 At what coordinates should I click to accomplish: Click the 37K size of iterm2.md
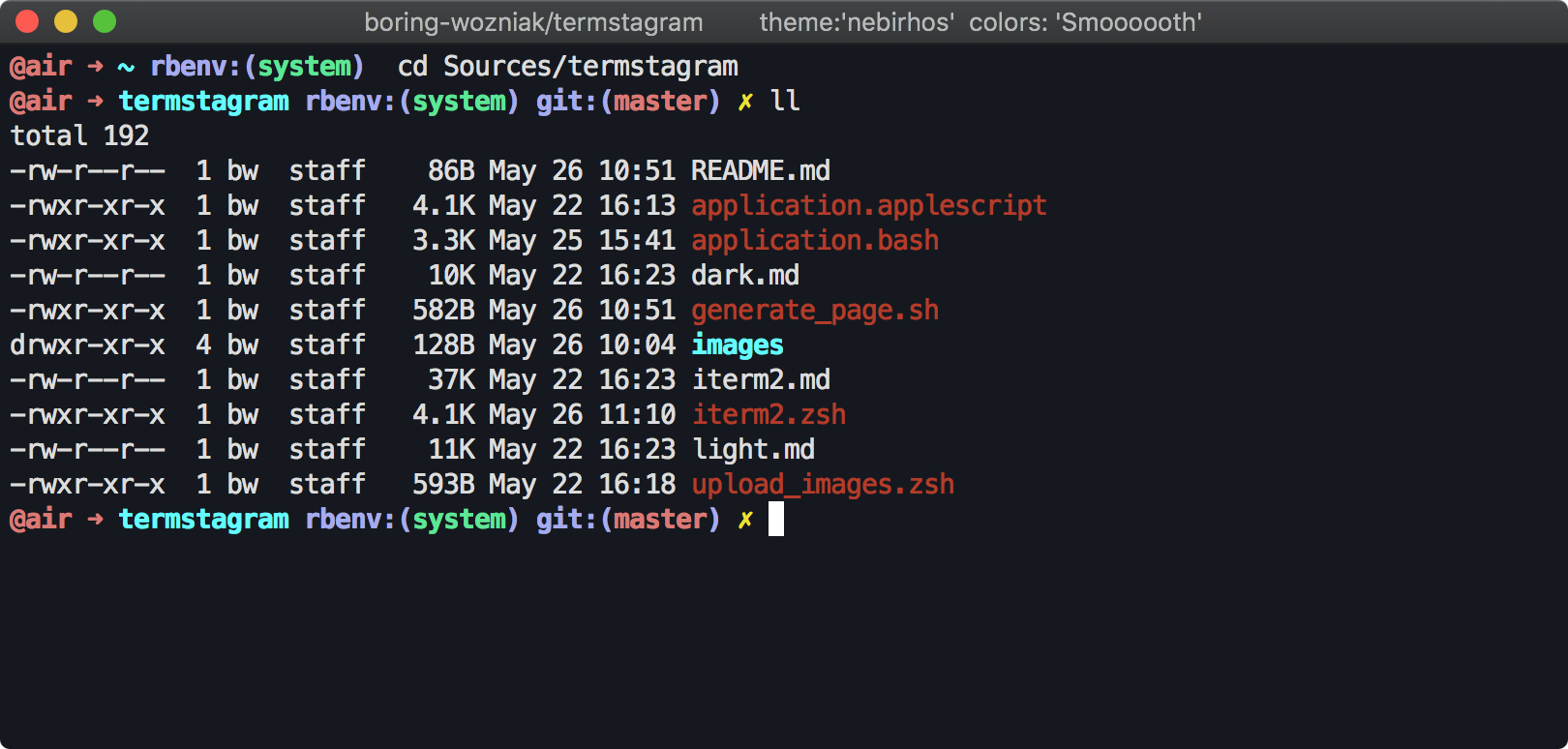pos(451,380)
